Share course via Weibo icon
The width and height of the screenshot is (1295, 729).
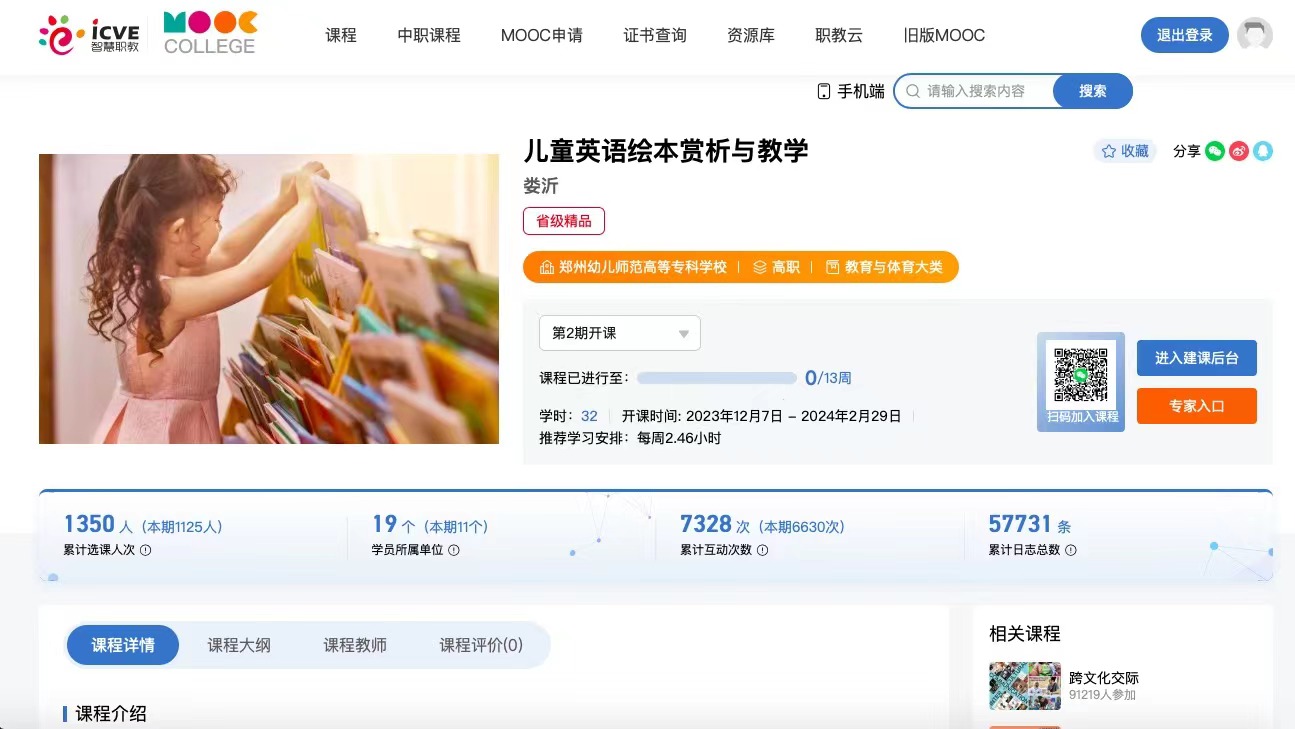click(x=1239, y=151)
